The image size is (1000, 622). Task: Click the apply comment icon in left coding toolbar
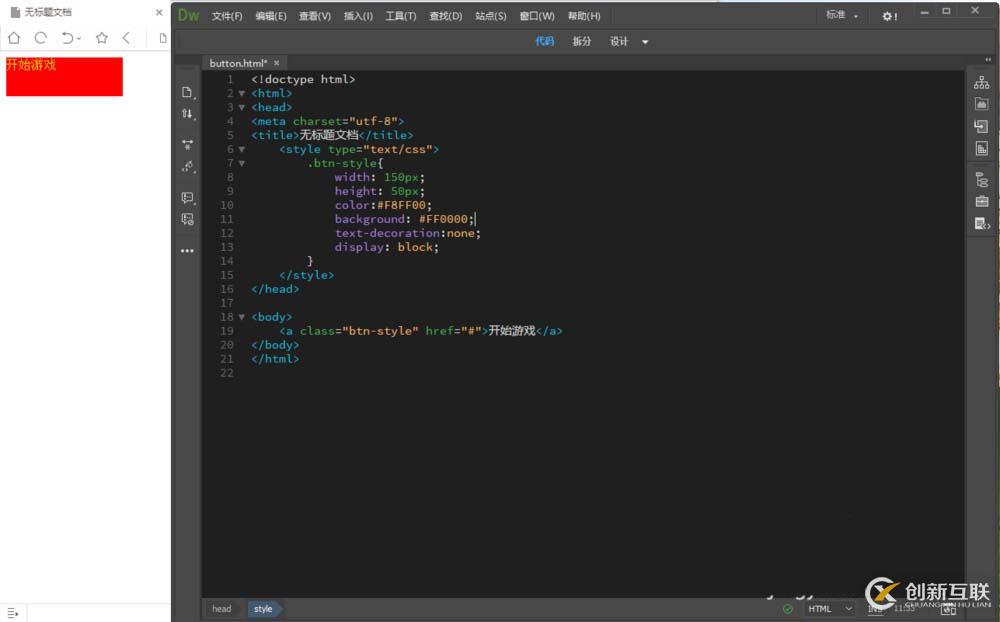point(187,197)
